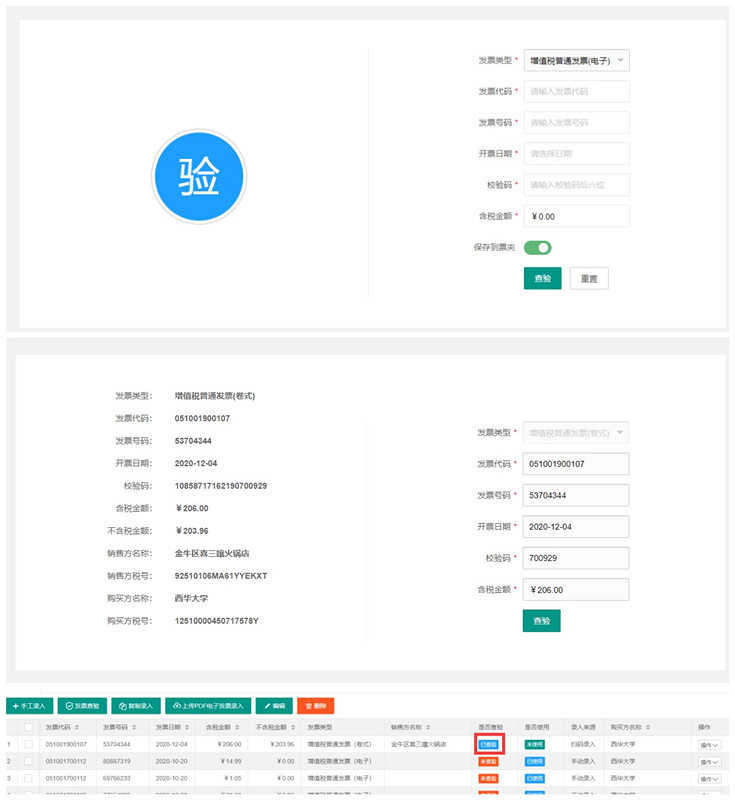Click the 开票日期 date picker in top form

577,153
